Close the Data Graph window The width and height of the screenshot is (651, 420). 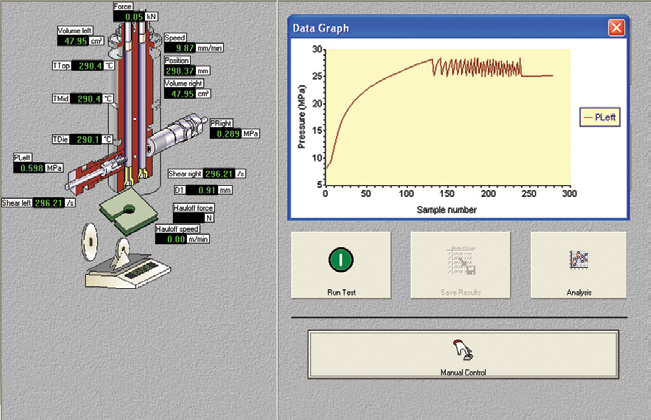click(615, 28)
